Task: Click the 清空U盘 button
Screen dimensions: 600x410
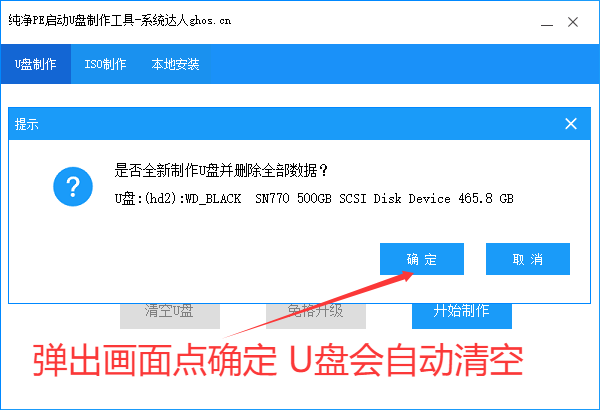Action: (169, 311)
